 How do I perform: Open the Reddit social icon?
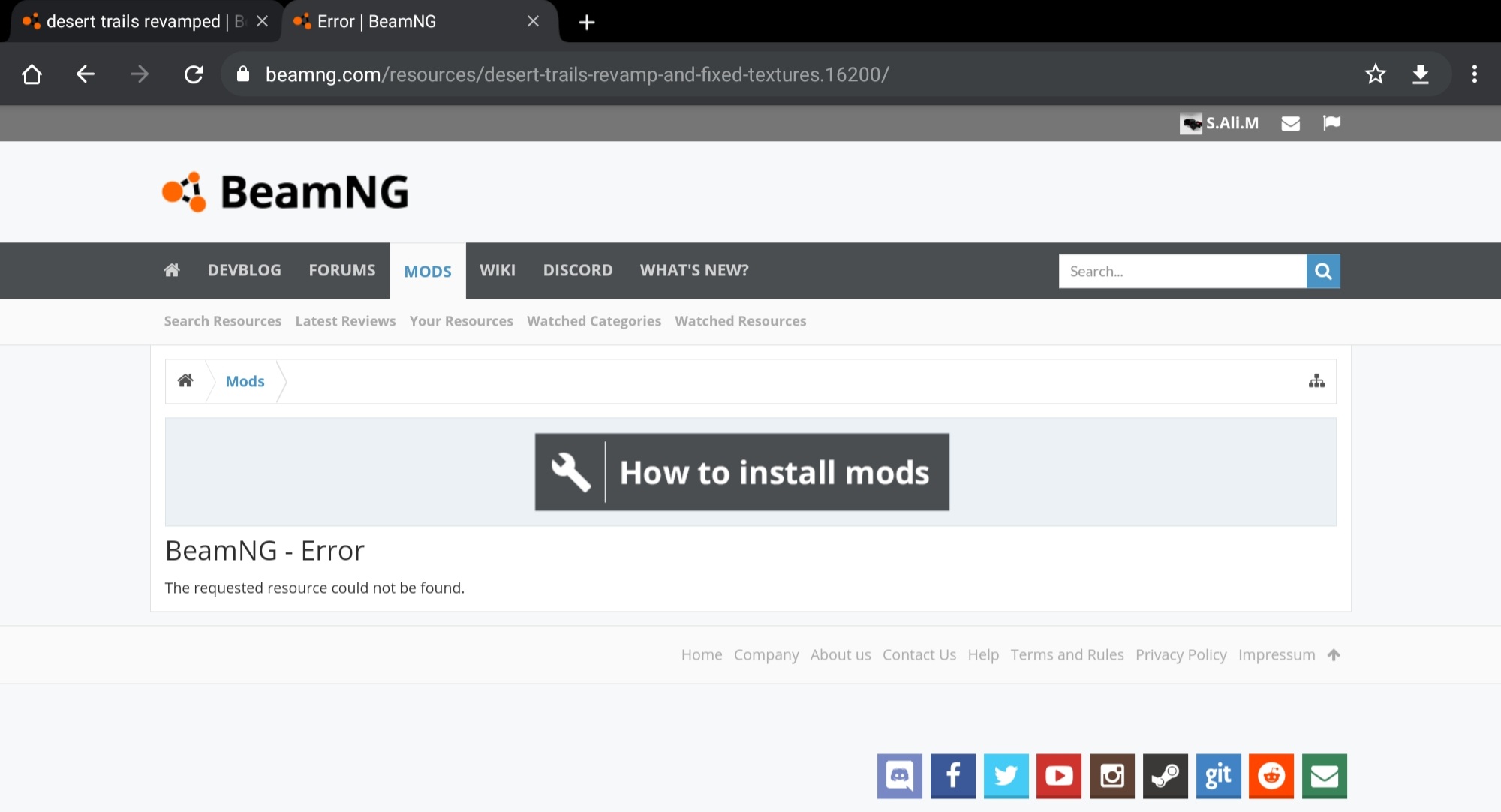click(1271, 776)
